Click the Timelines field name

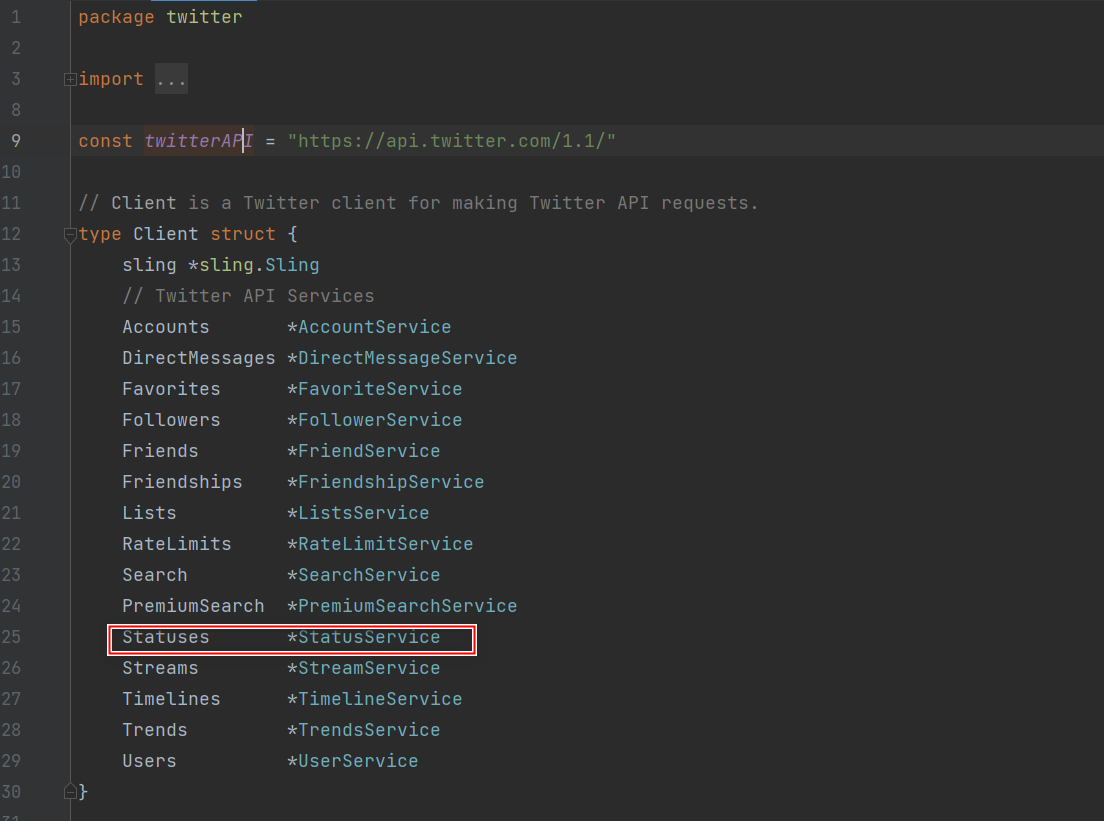[x=171, y=698]
